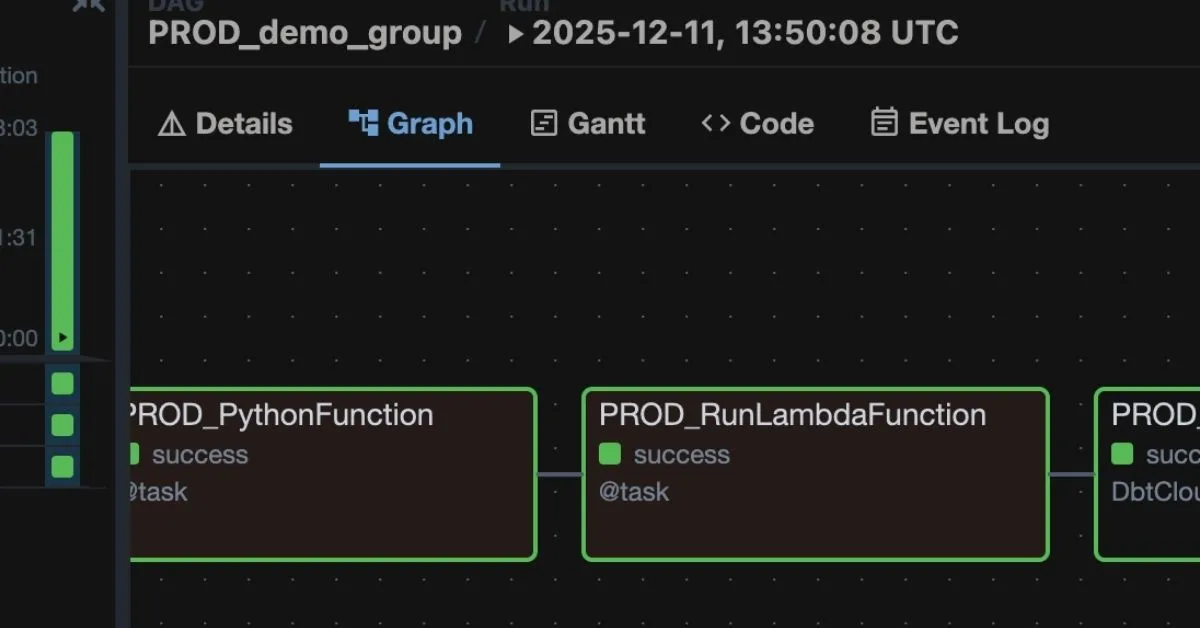Screen dimensions: 1200x628
Task: Click the second green task instance square
Action: (63, 425)
